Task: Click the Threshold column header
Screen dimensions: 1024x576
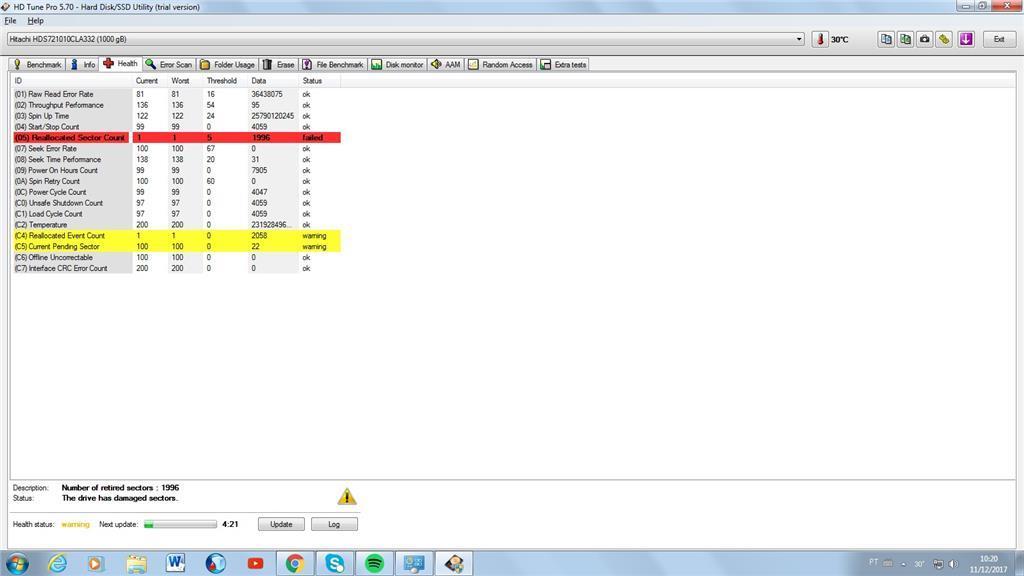Action: click(x=225, y=81)
